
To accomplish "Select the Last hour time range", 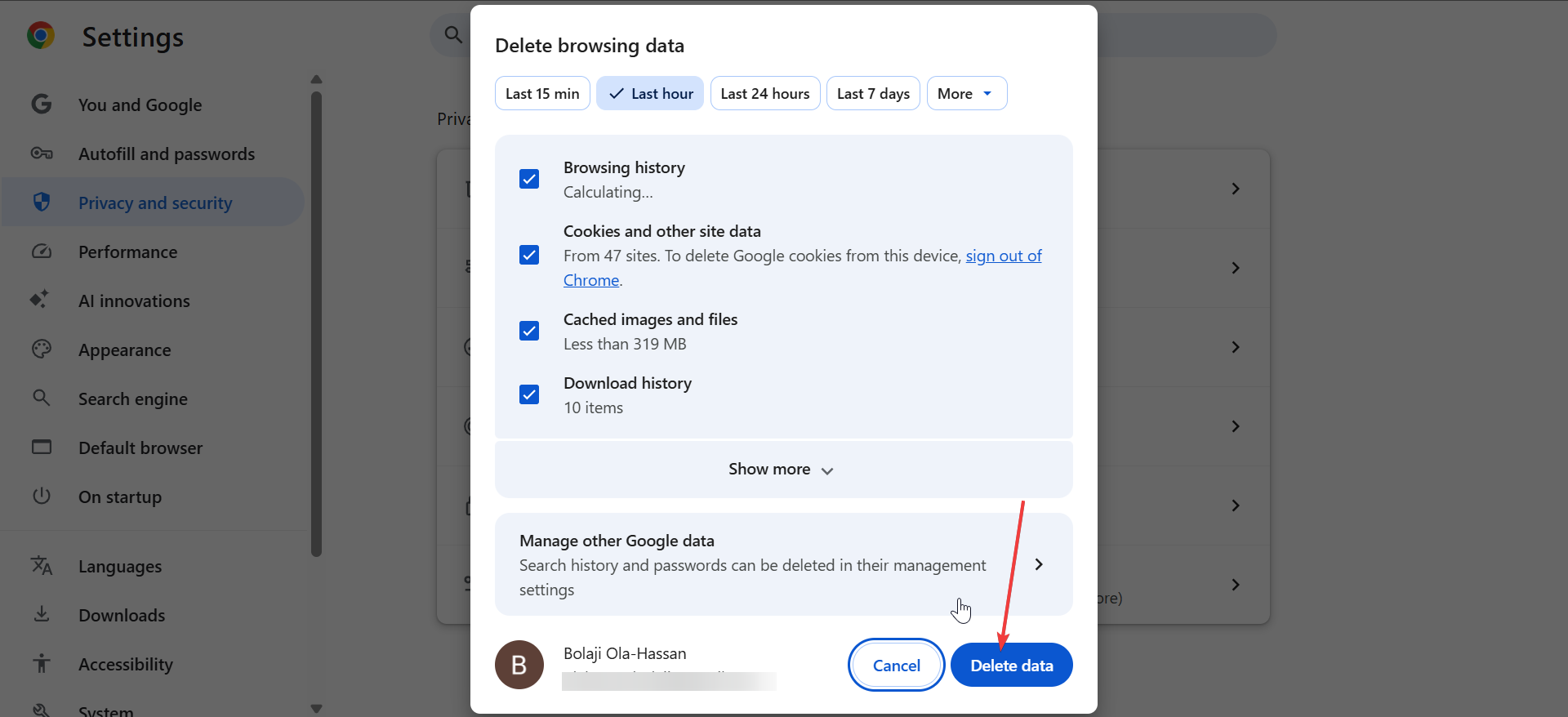I will (x=650, y=93).
